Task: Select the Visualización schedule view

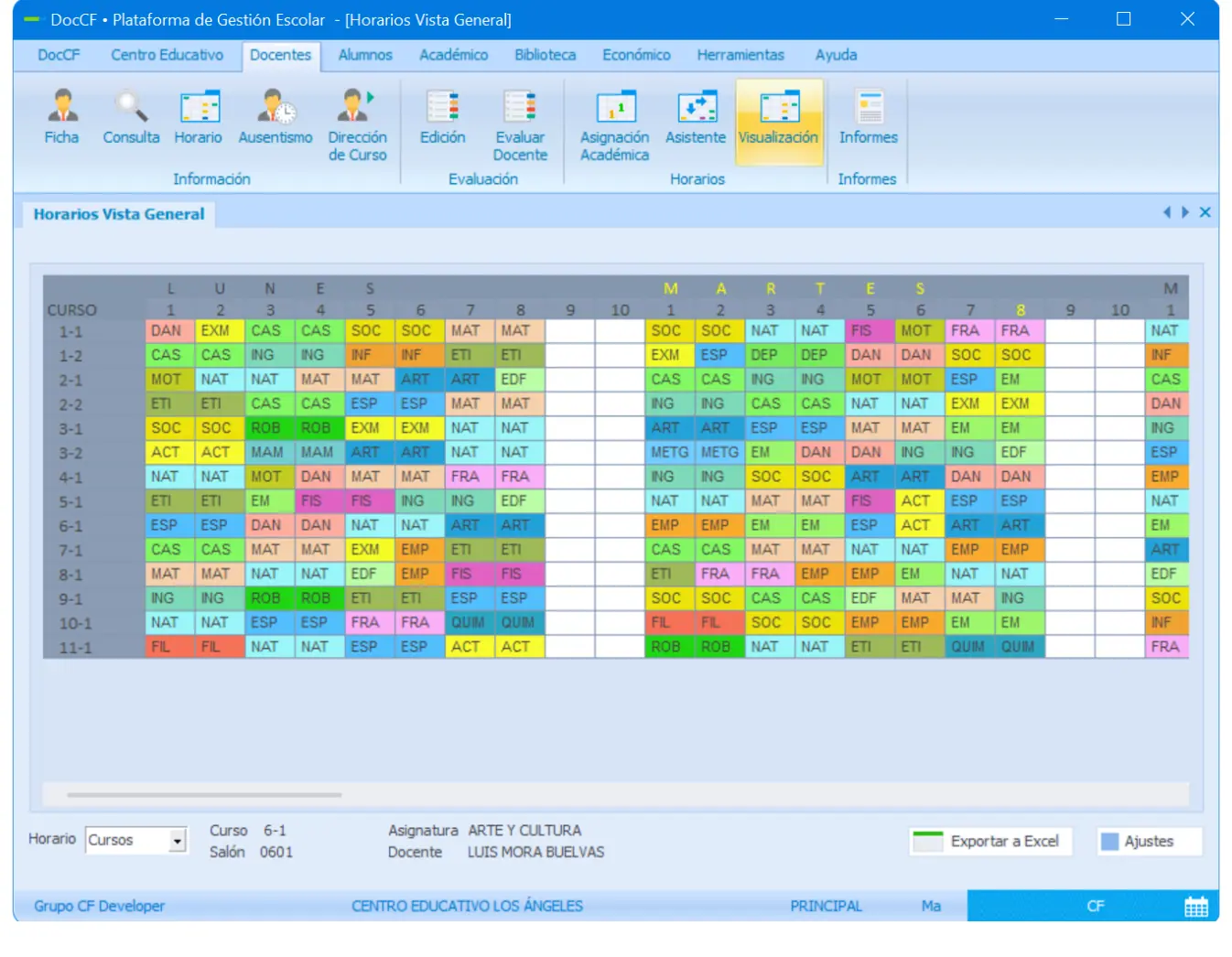Action: pyautogui.click(x=779, y=121)
